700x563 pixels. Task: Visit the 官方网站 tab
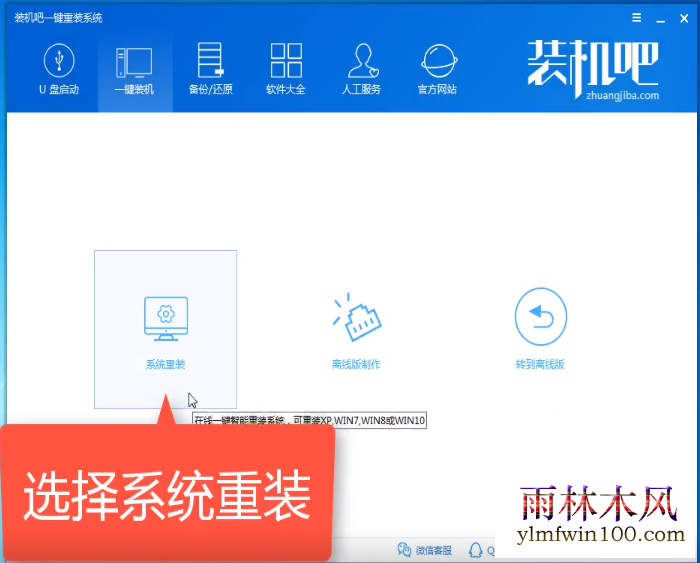(438, 70)
